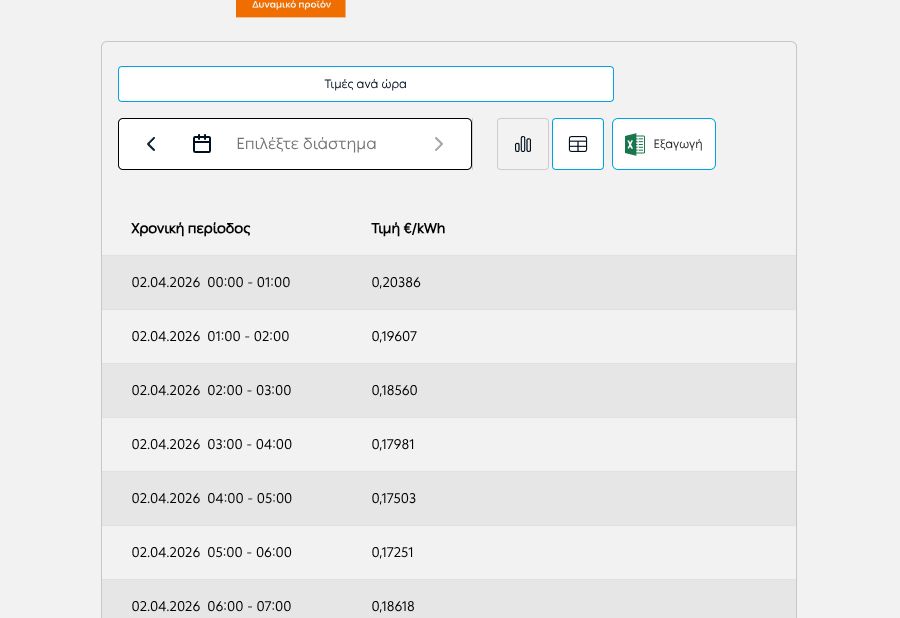This screenshot has height=618, width=900.
Task: Sort by the Χρονική περίοδος column header
Action: coord(191,229)
